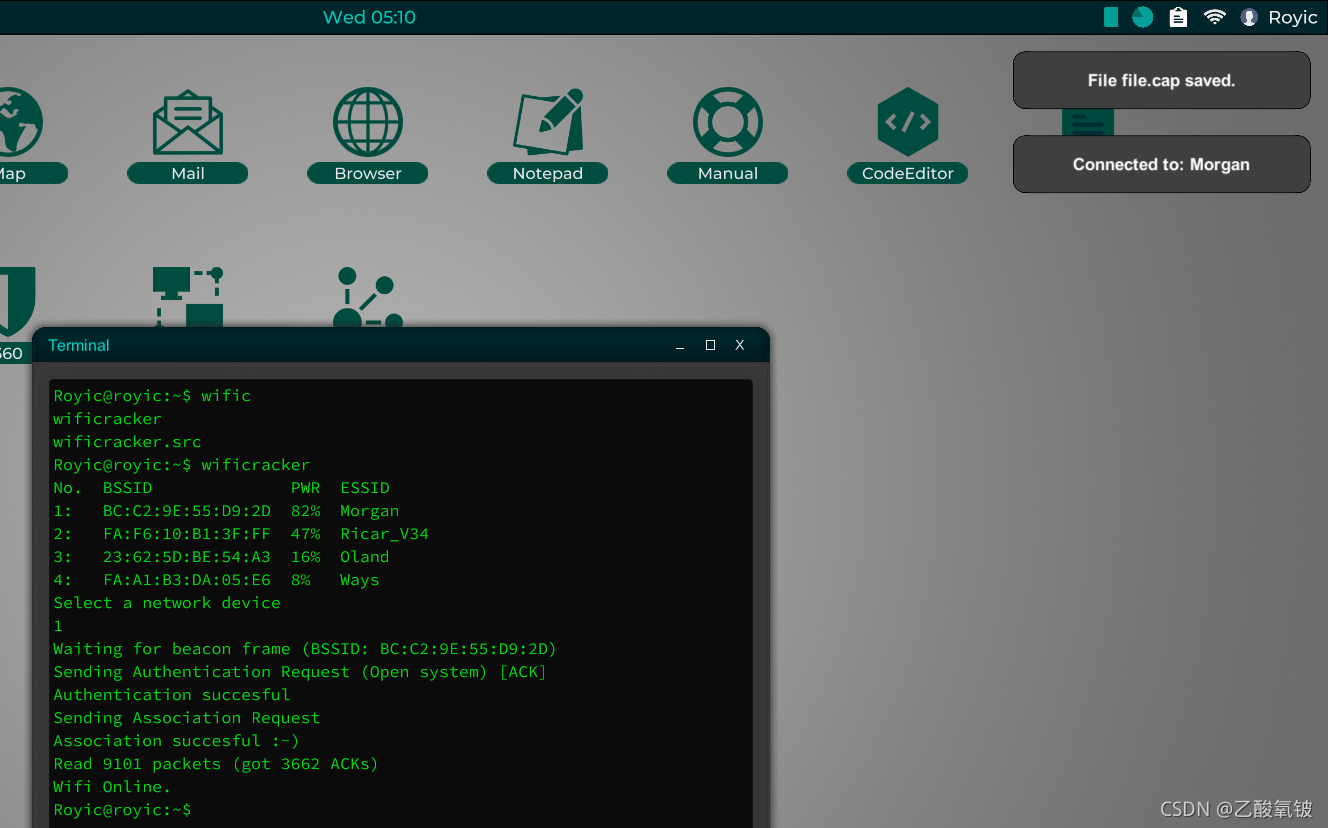Click the partially hidden document icon behind notifications
The height and width of the screenshot is (828, 1328).
(1088, 122)
